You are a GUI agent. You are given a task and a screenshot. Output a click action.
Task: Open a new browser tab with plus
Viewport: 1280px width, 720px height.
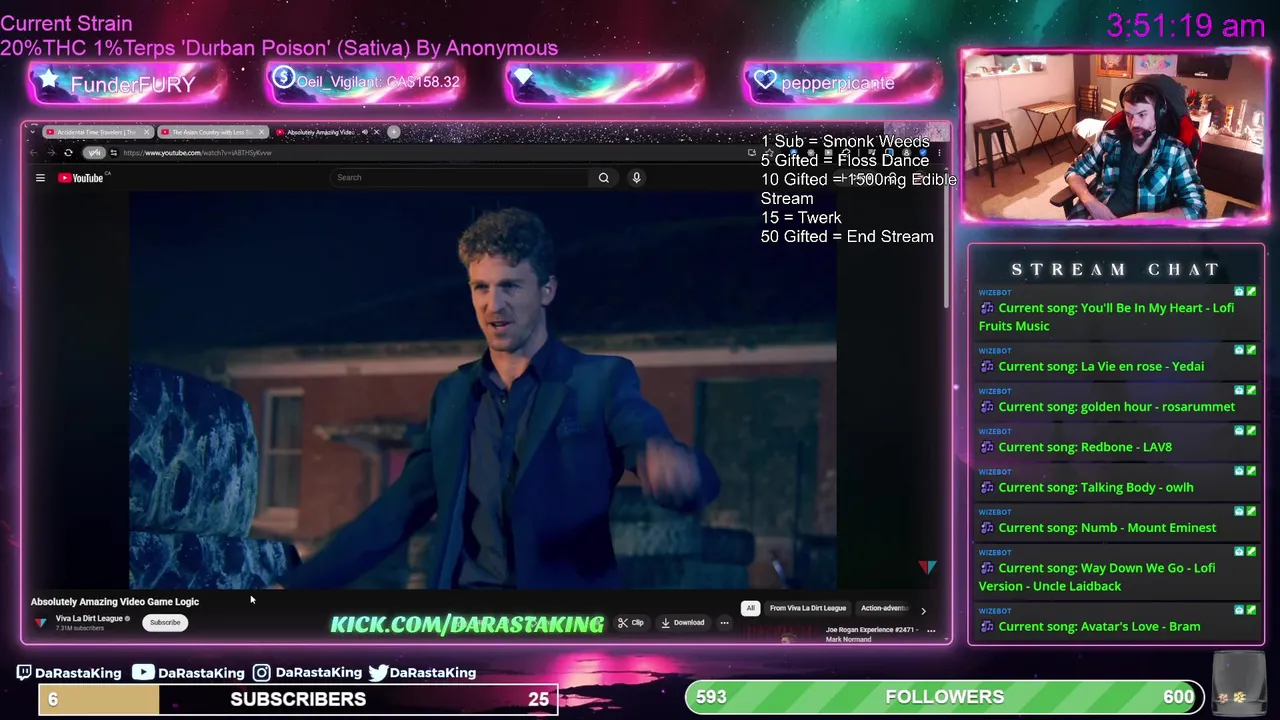(x=394, y=132)
